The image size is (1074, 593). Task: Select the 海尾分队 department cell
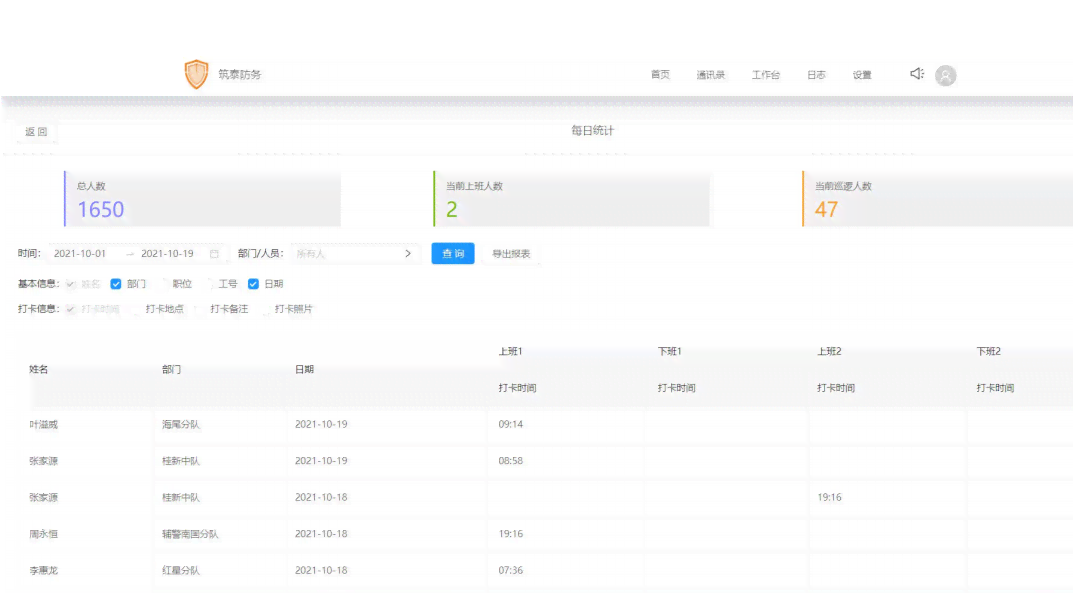pos(181,425)
